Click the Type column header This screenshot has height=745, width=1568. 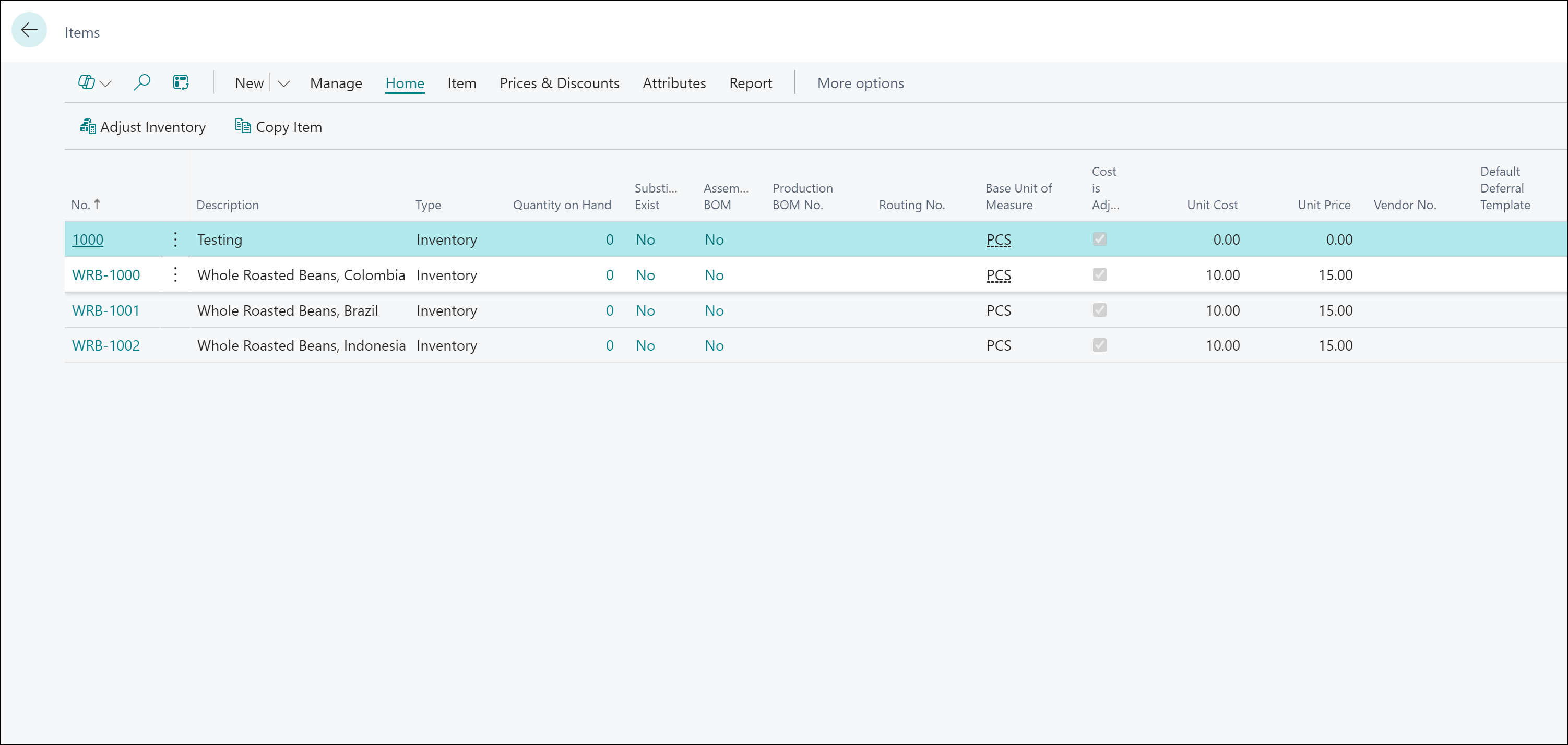click(x=428, y=205)
